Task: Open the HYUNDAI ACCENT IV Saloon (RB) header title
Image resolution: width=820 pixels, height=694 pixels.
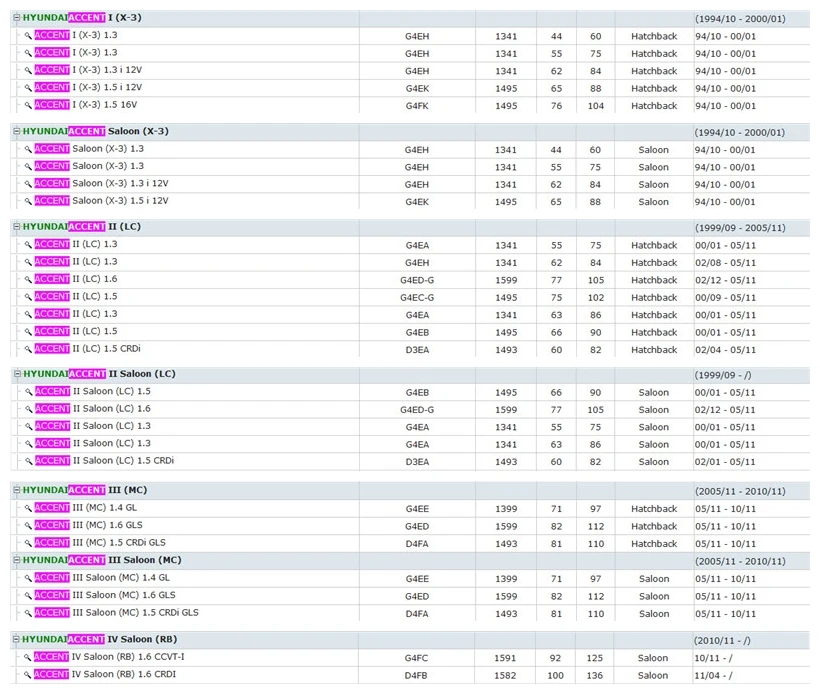Action: point(99,640)
